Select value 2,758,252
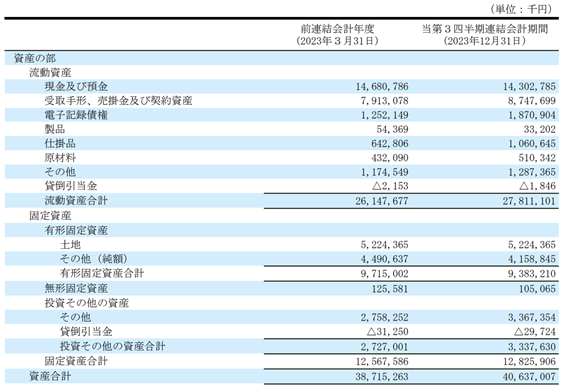 click(x=384, y=317)
